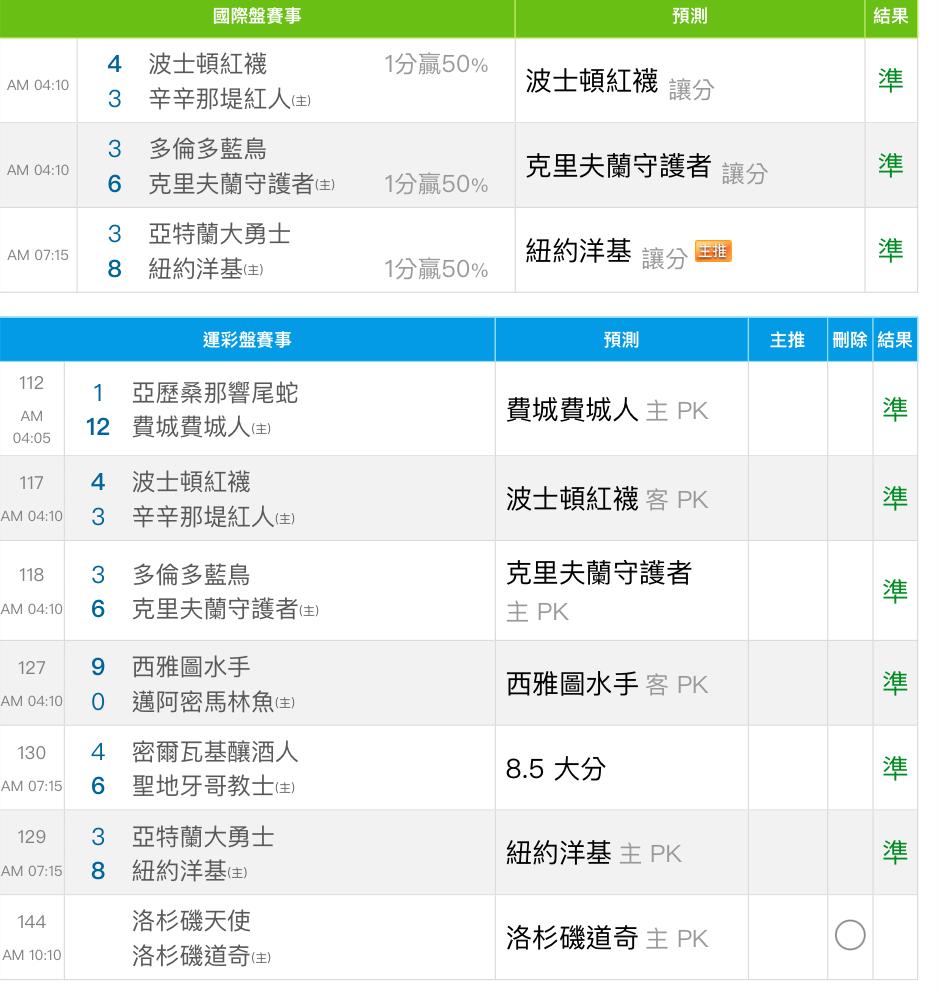The image size is (938, 999).
Task: Click game number 130
Action: click(x=31, y=752)
